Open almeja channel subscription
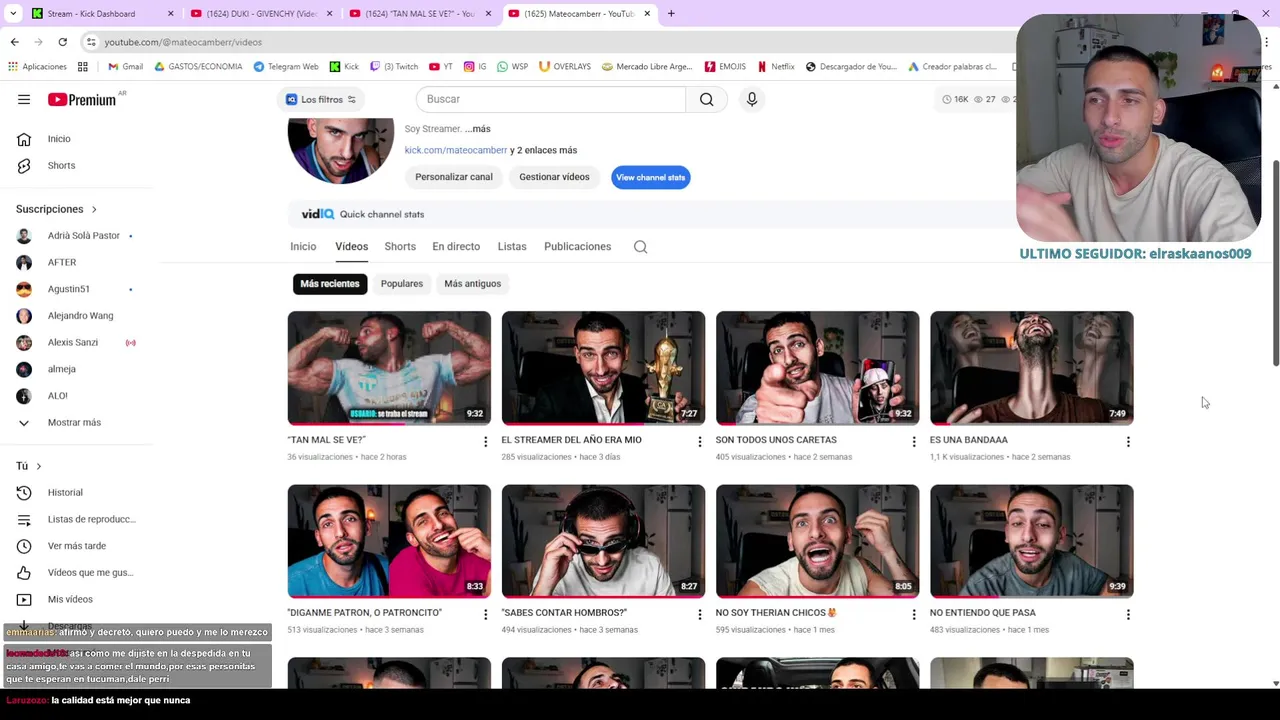Screen dimensions: 1280x720 coord(62,369)
